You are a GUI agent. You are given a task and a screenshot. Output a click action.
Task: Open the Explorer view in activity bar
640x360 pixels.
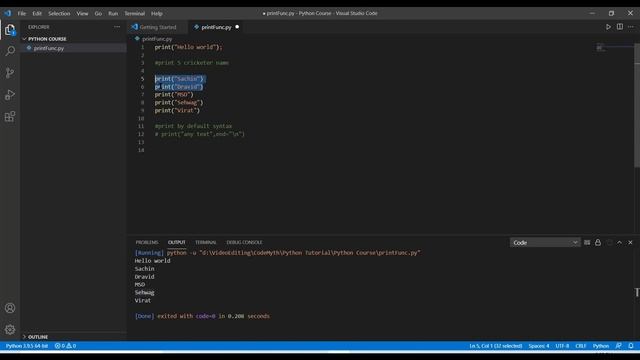(x=10, y=30)
